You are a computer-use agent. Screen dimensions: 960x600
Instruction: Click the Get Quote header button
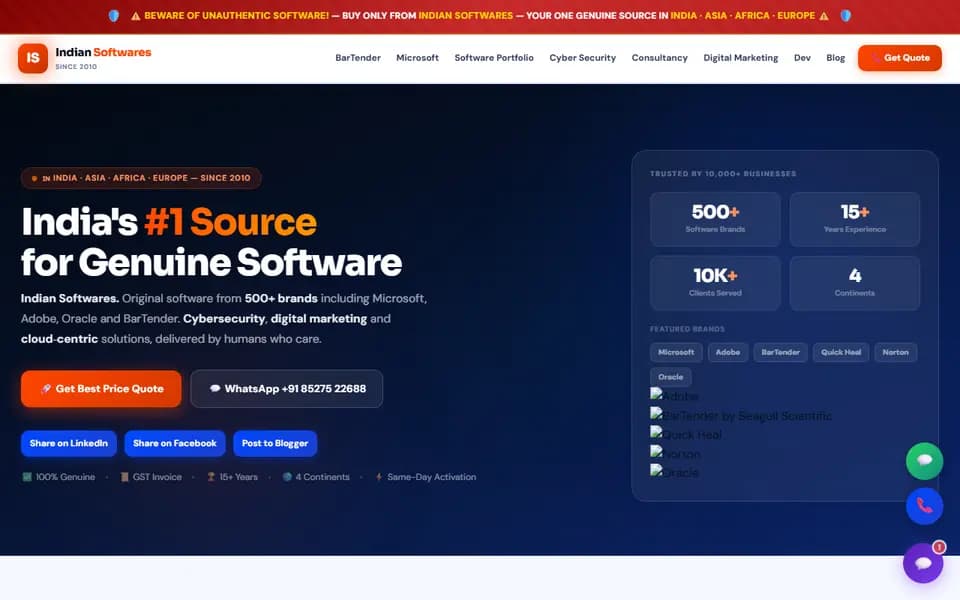coord(899,58)
